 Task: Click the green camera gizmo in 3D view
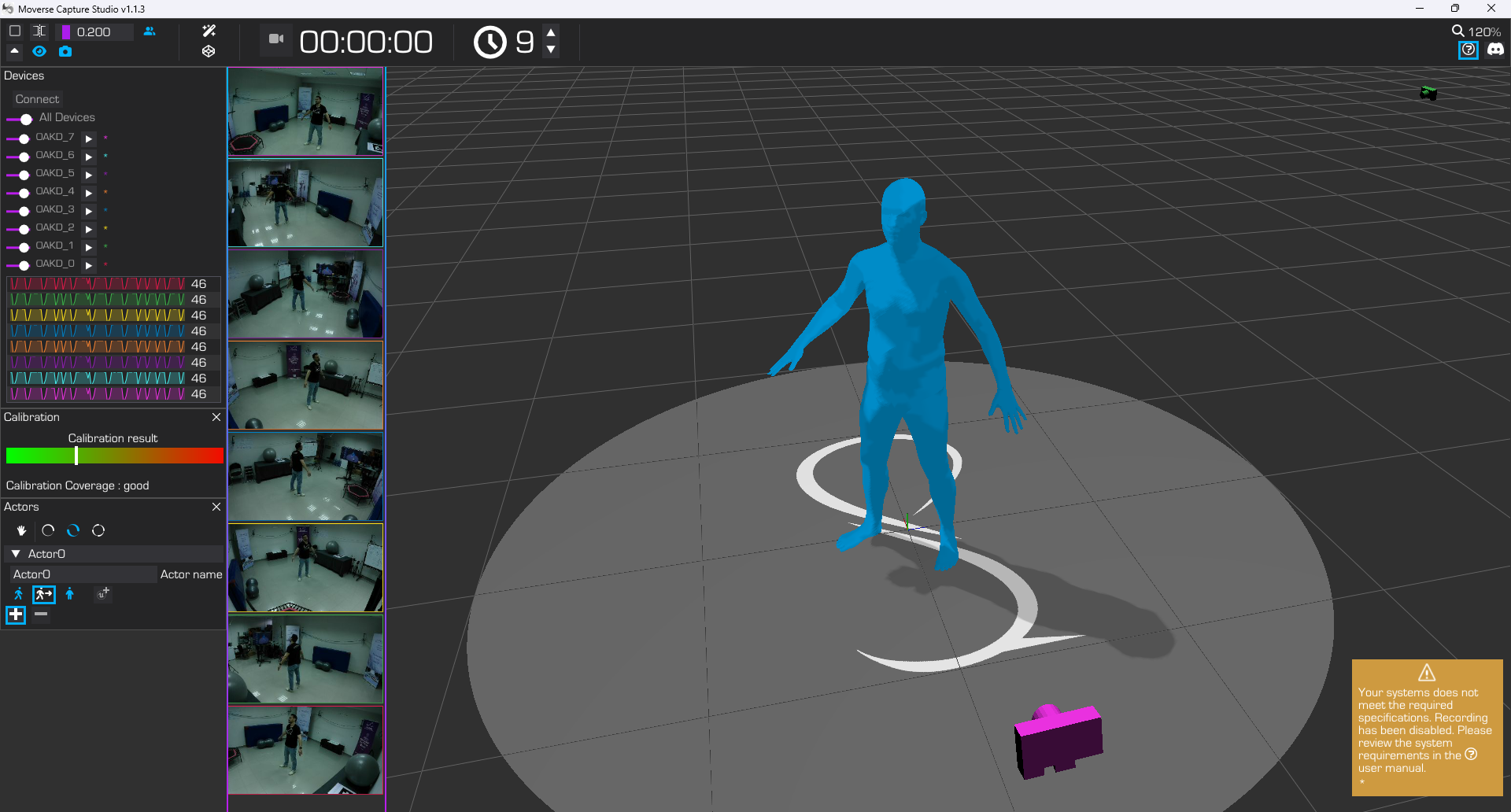click(1428, 93)
